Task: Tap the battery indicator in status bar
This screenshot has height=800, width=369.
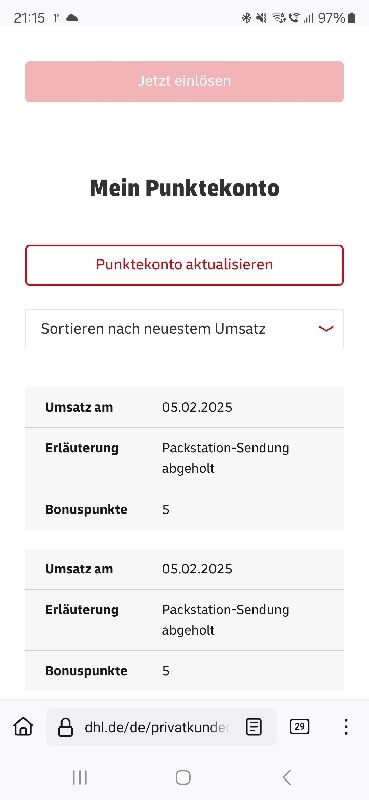Action: pos(351,18)
